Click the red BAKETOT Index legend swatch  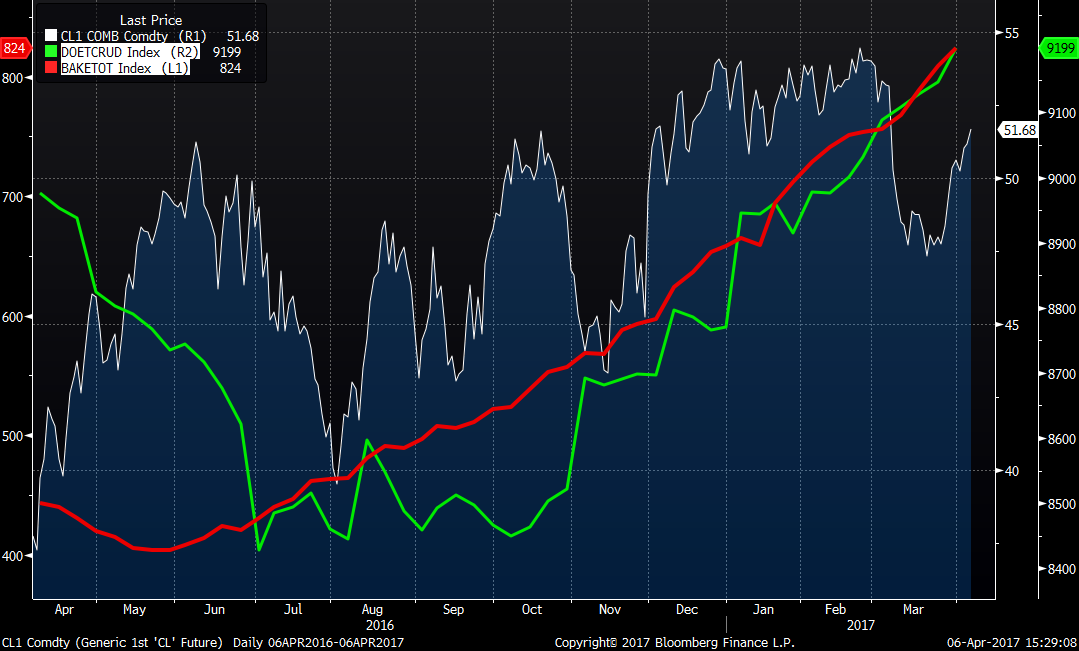click(x=51, y=68)
